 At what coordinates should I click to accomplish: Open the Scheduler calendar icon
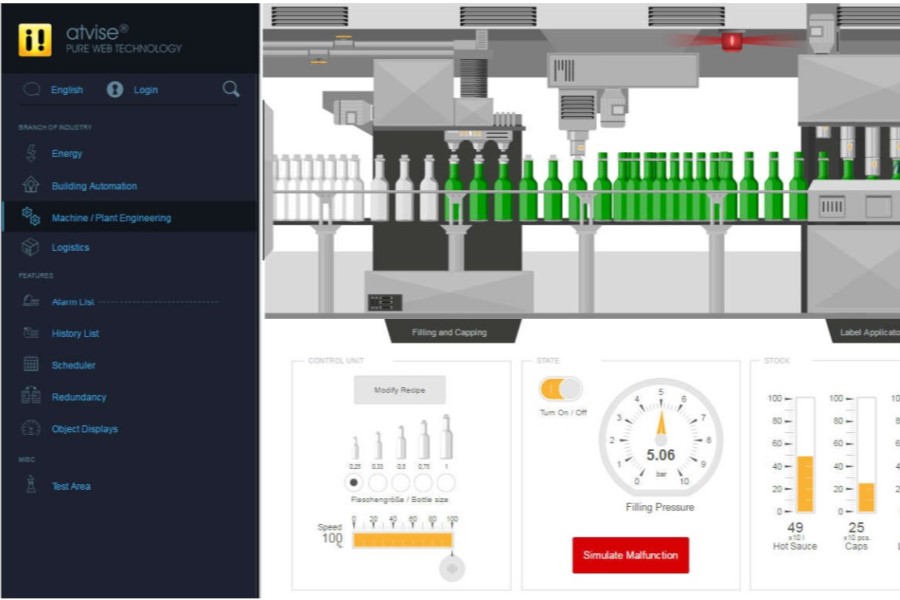(32, 365)
